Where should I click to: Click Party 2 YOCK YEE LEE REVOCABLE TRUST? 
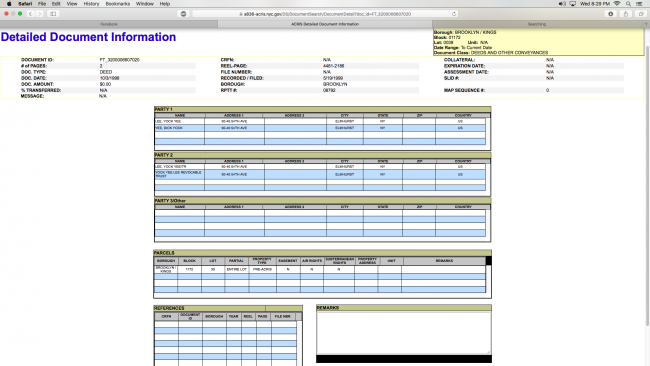(178, 174)
